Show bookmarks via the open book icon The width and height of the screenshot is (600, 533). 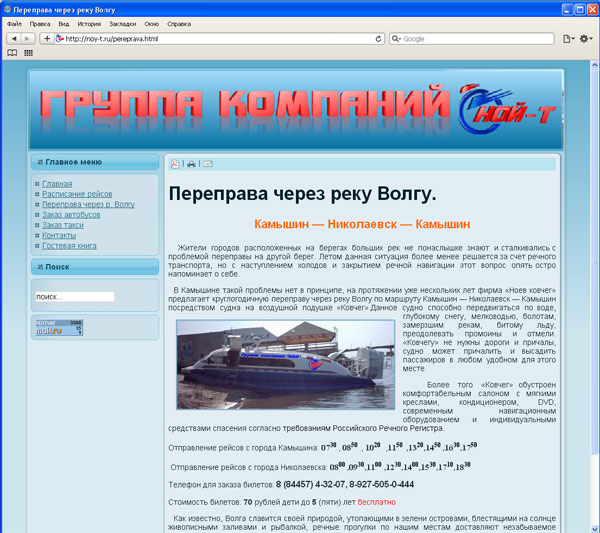click(12, 53)
